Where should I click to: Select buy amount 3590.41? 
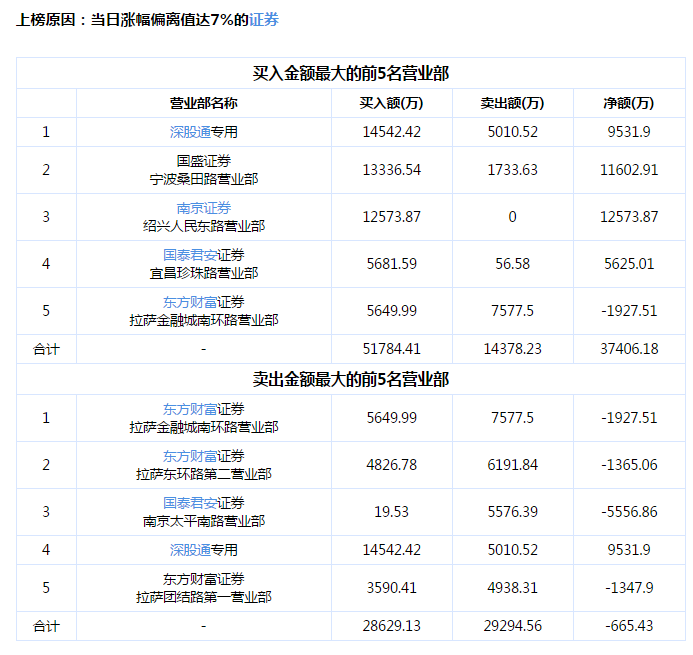click(x=392, y=588)
